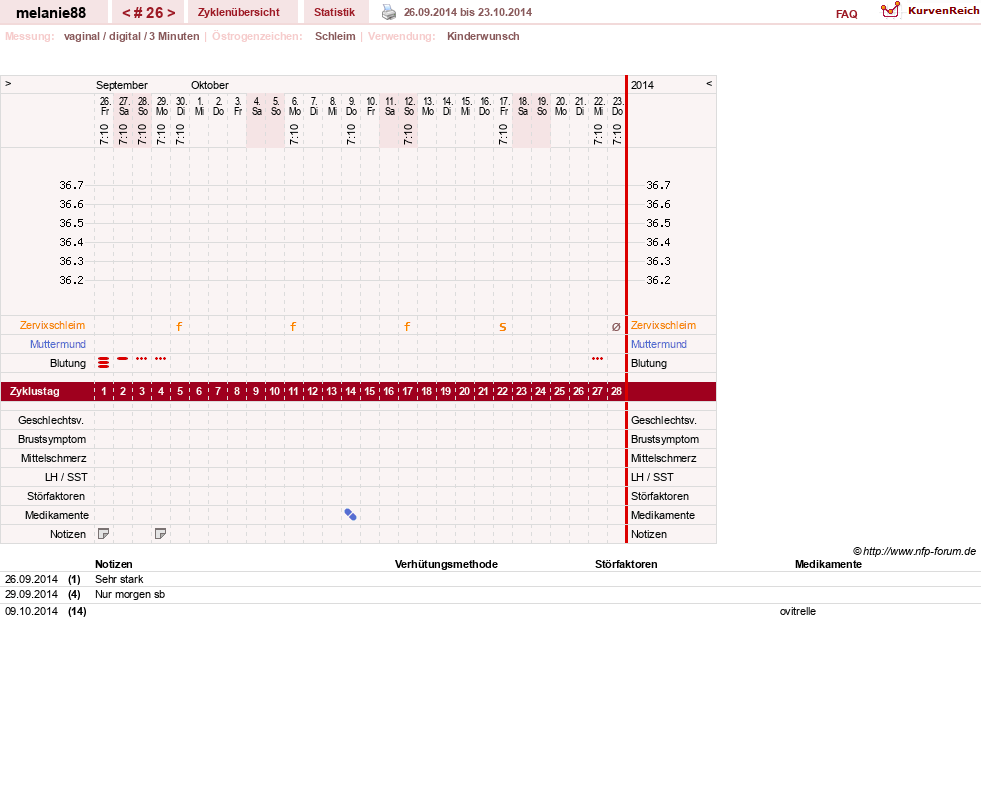Open the FAQ link
Screen dimensions: 981x803
click(846, 14)
